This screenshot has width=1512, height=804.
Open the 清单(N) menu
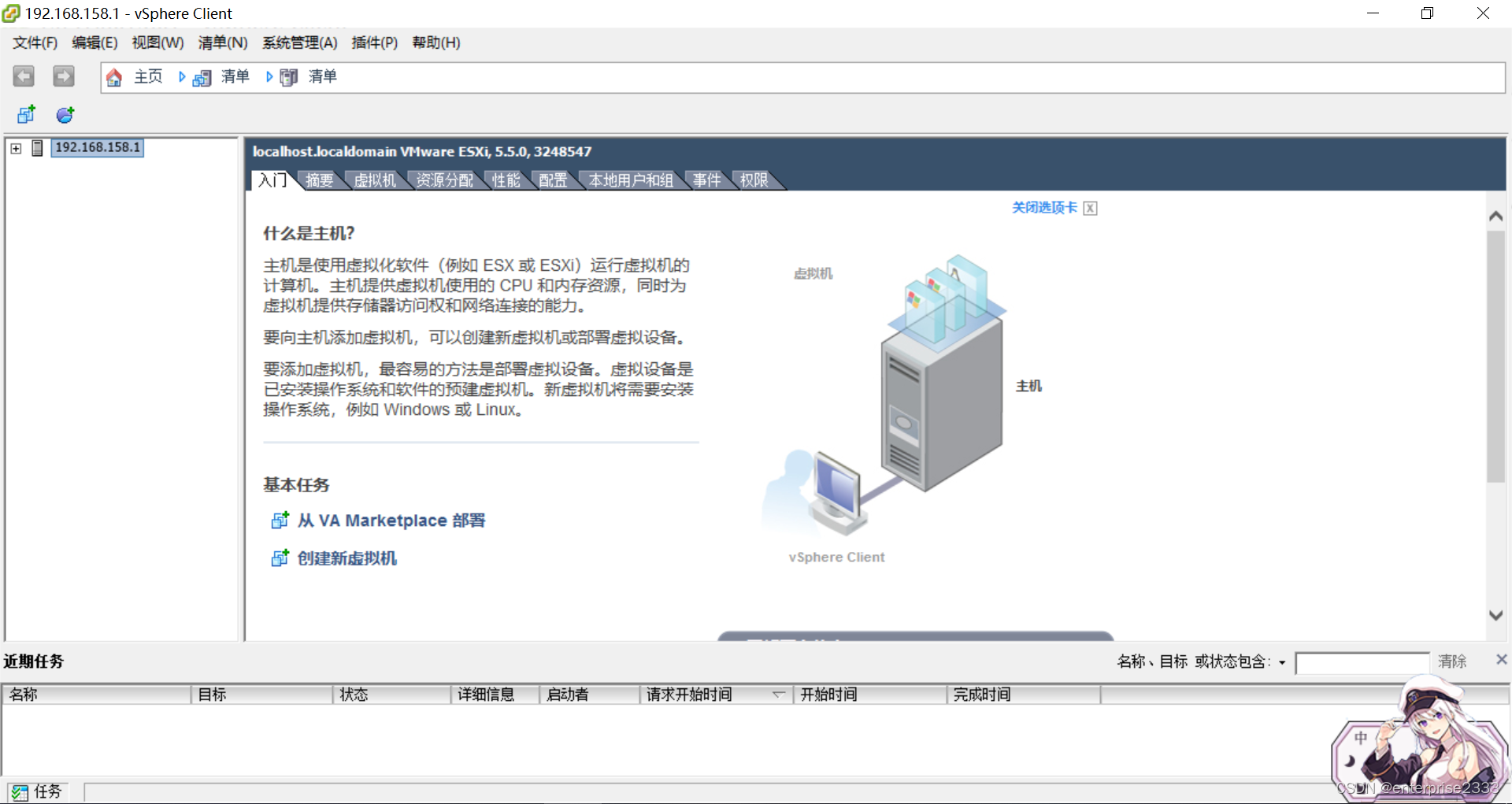tap(223, 43)
